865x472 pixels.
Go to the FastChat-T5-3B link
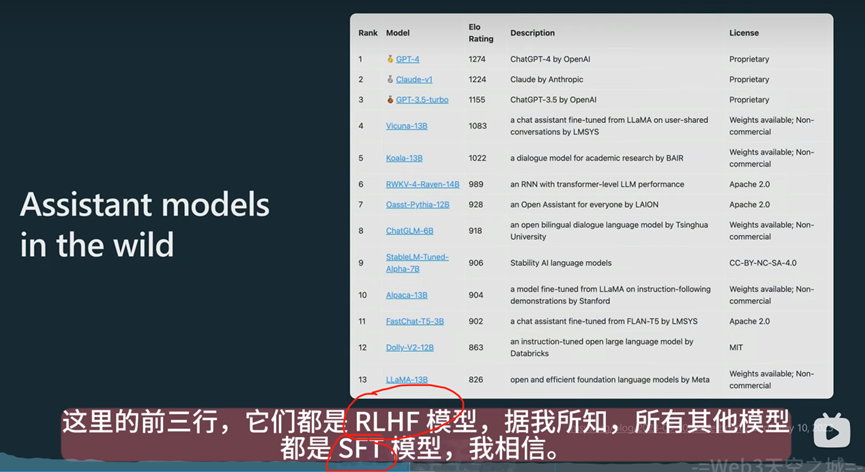[x=415, y=321]
